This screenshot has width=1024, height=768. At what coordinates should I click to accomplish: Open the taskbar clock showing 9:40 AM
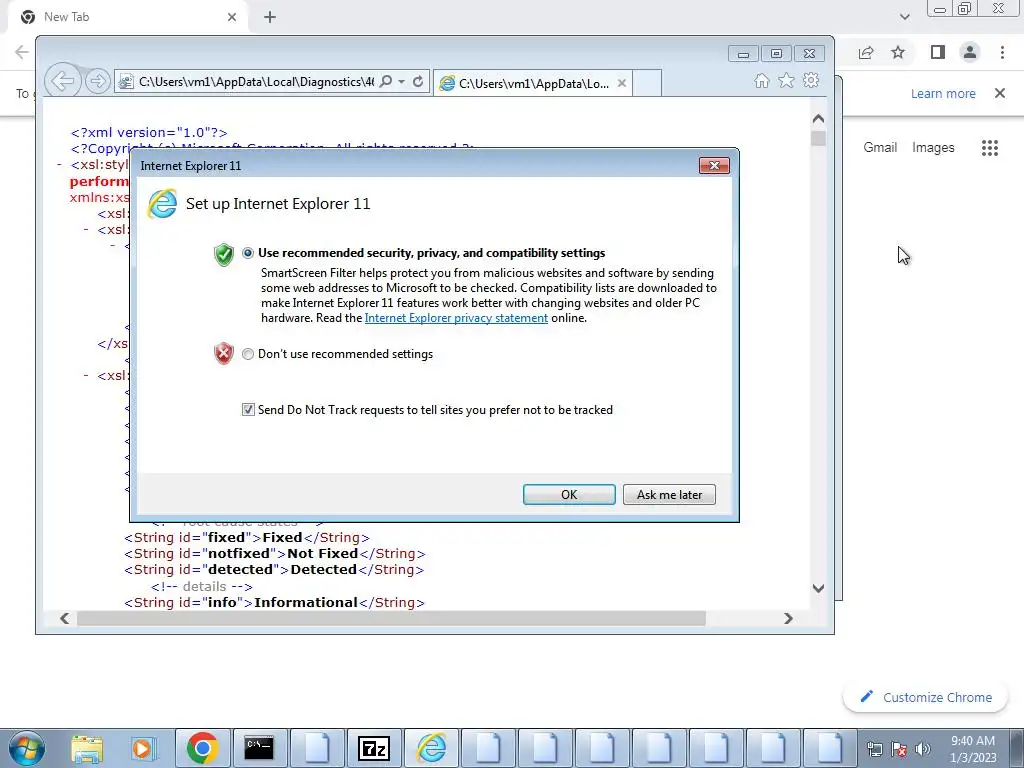[x=973, y=749]
